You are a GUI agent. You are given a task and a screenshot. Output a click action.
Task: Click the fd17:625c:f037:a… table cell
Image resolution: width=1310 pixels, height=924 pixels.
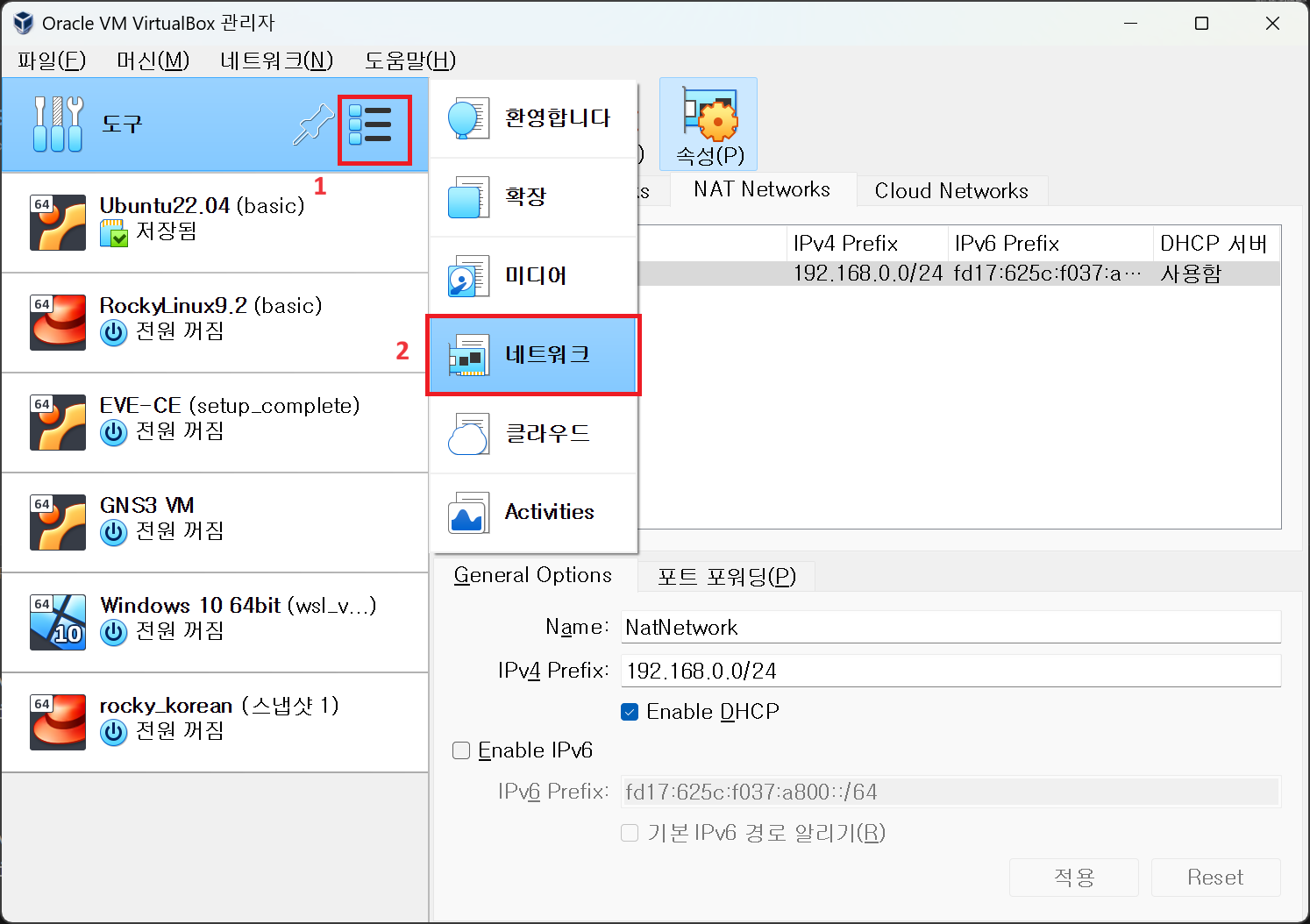1049,274
